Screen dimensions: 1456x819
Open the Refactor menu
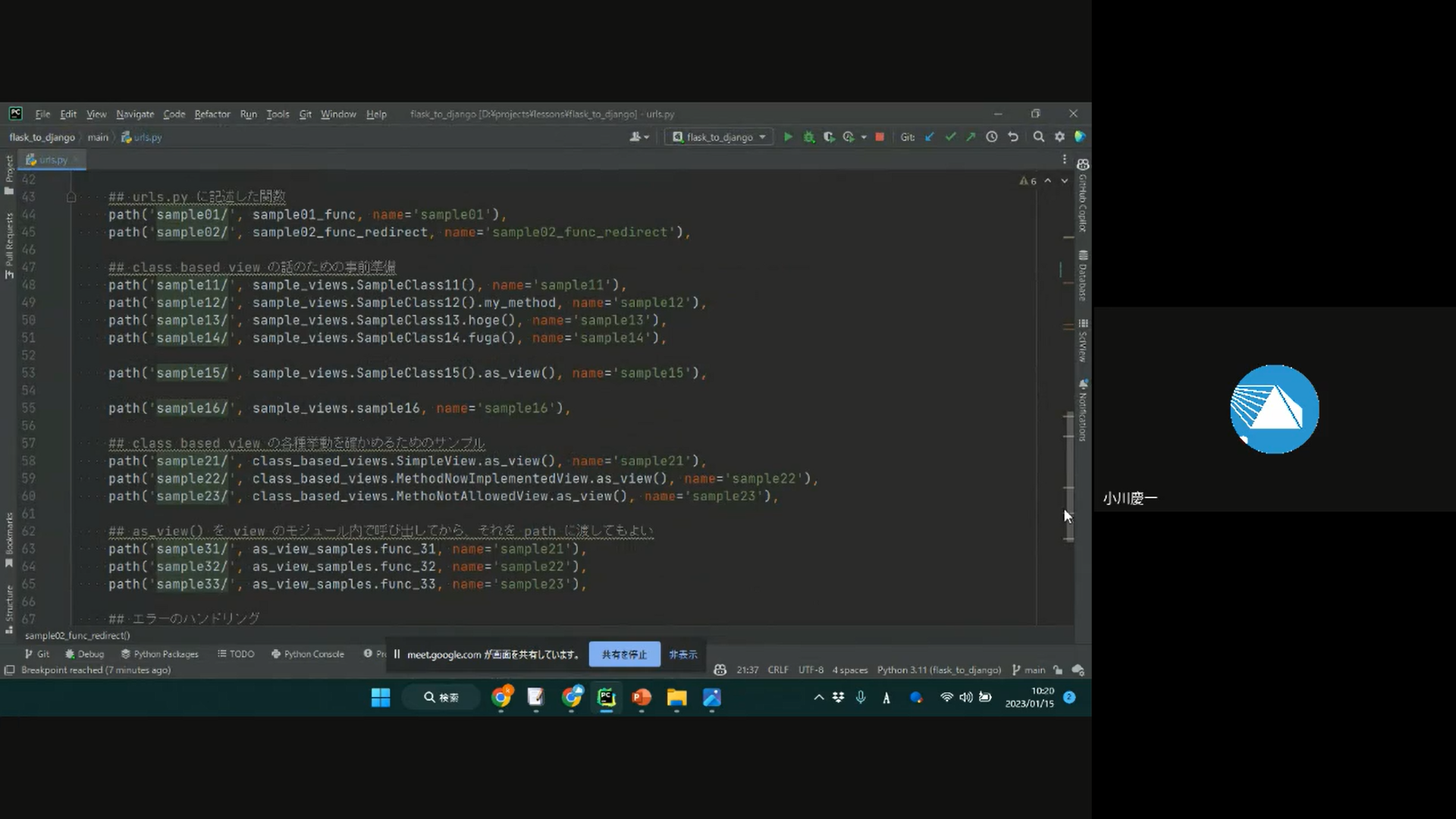(x=212, y=114)
